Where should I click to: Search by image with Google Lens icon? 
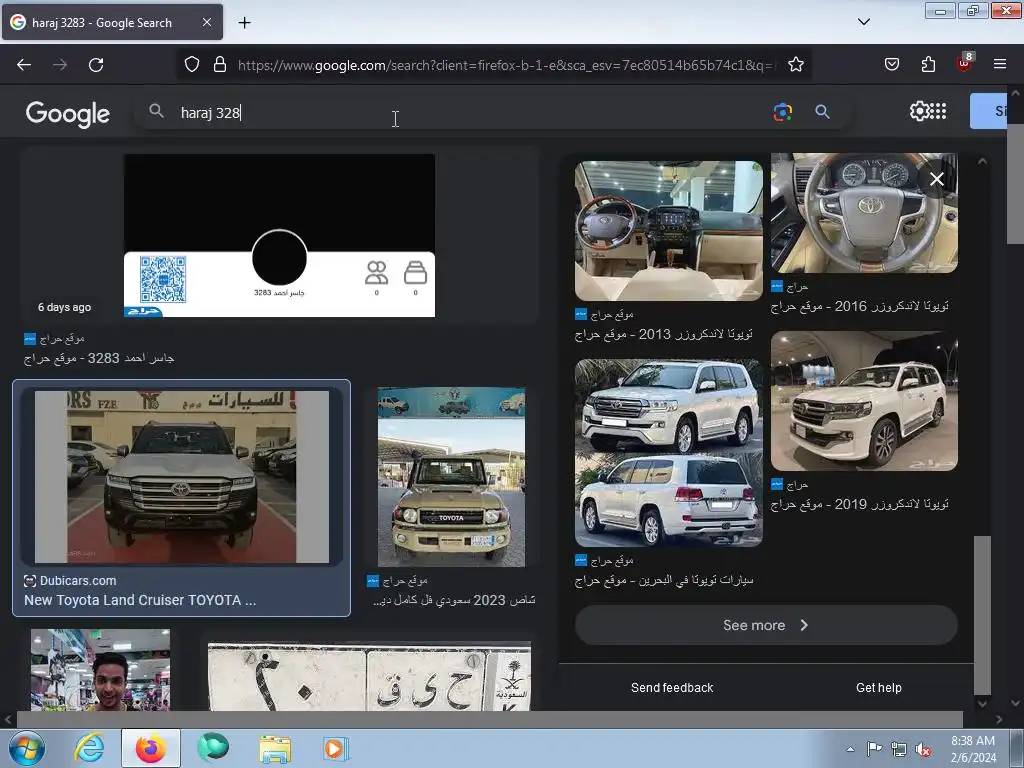click(x=782, y=112)
